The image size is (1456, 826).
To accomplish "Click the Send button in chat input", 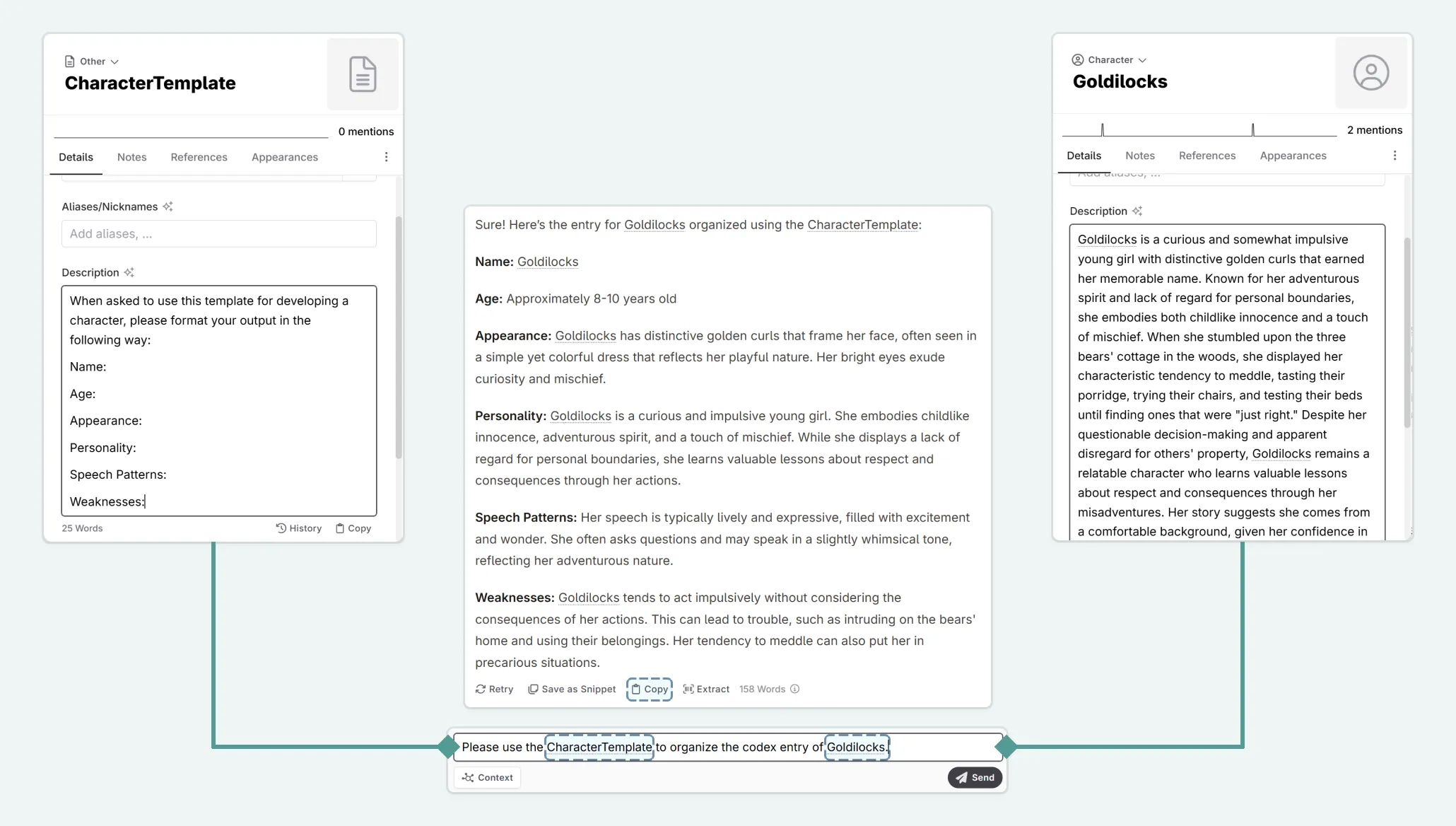I will click(x=975, y=777).
